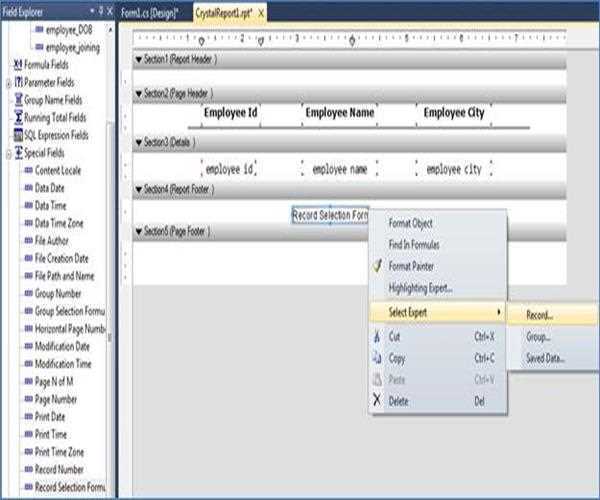The image size is (600, 500).
Task: Choose Record... from the Select Expert submenu
Action: [x=540, y=315]
